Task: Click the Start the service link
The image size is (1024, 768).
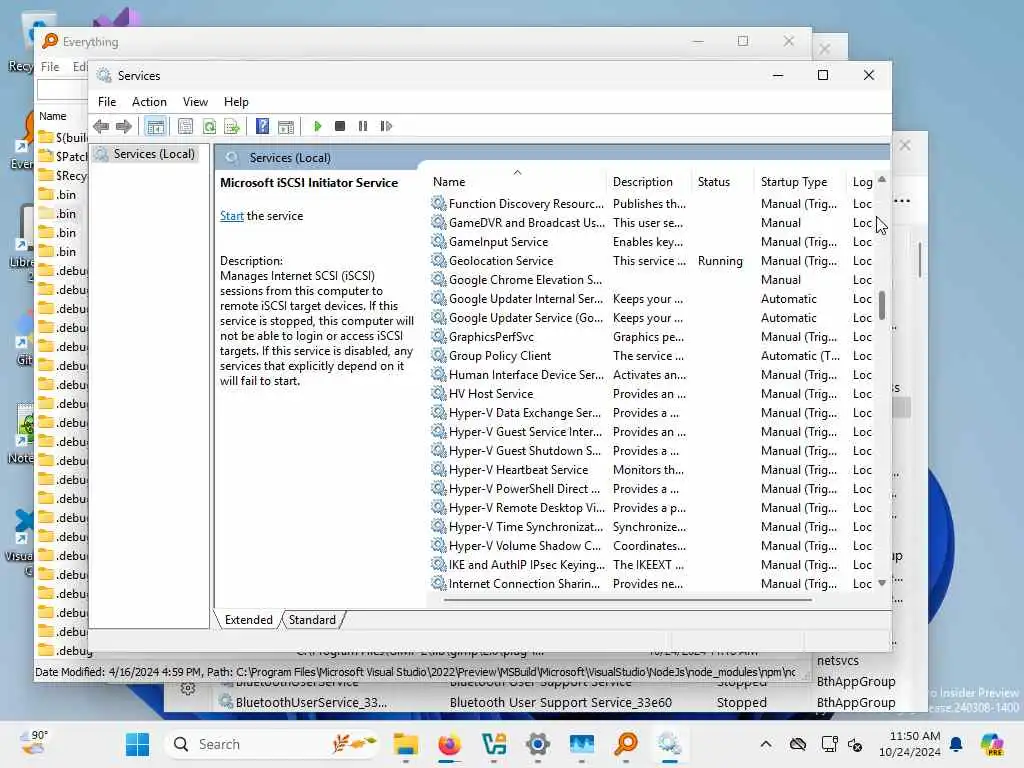Action: point(231,216)
